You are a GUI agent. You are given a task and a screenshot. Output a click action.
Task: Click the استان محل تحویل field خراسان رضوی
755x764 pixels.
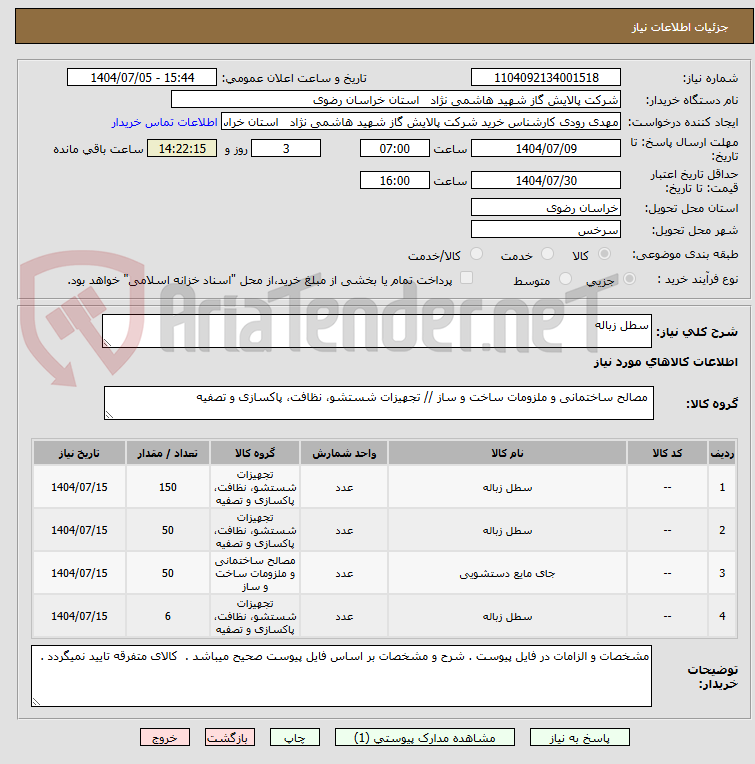click(x=546, y=208)
